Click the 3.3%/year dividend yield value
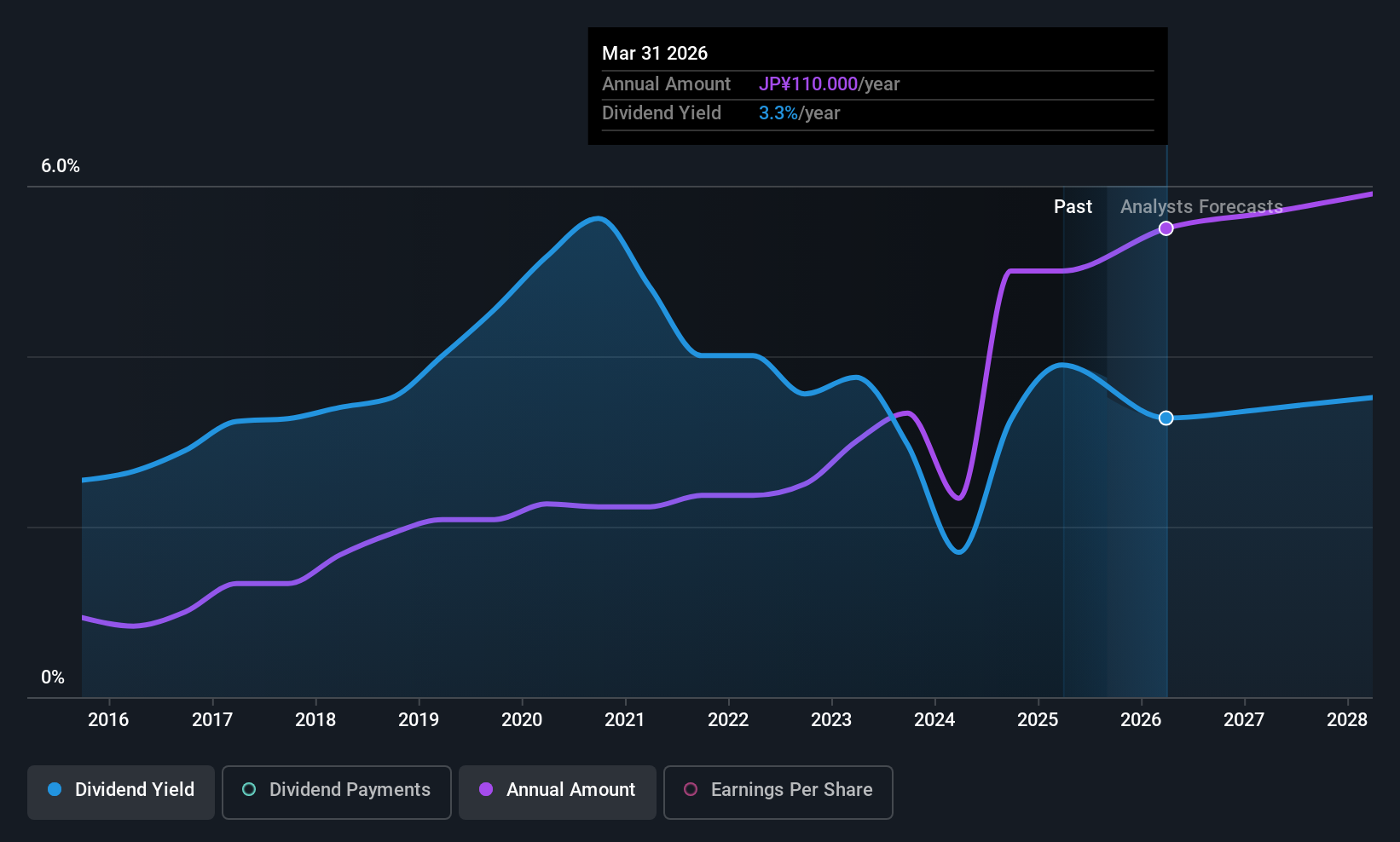The width and height of the screenshot is (1400, 842). pyautogui.click(x=799, y=113)
